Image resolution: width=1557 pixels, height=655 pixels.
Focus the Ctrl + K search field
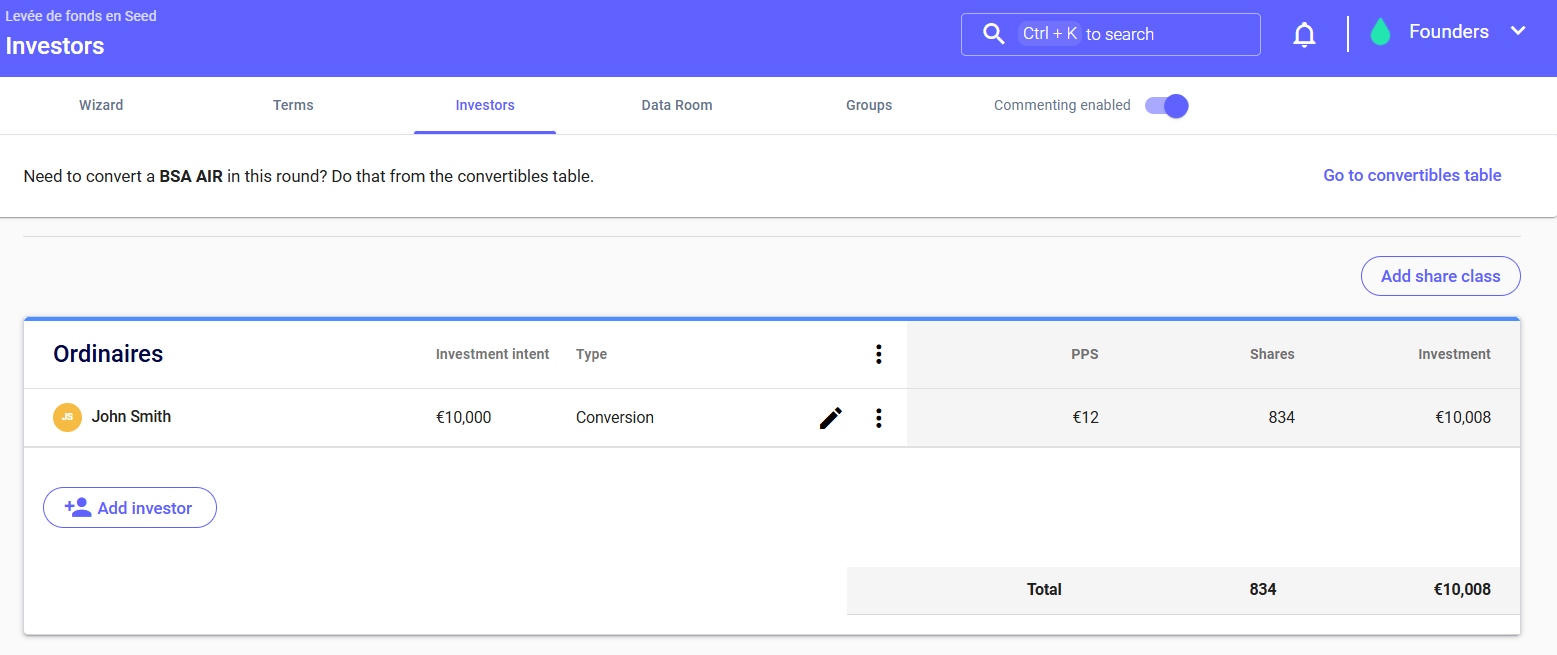[x=1150, y=34]
